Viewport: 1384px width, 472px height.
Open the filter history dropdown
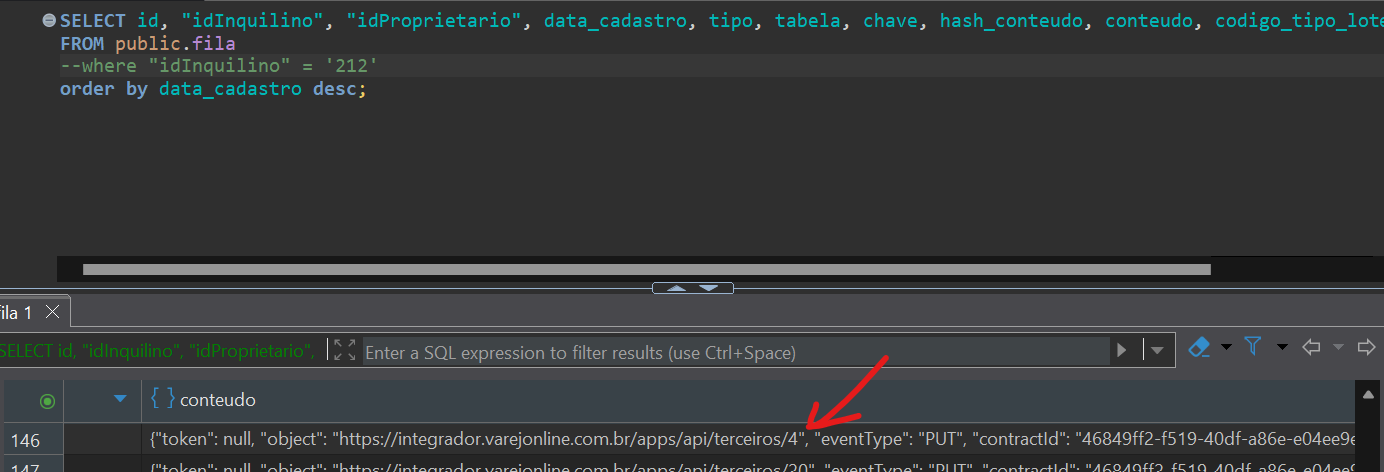pyautogui.click(x=1157, y=351)
